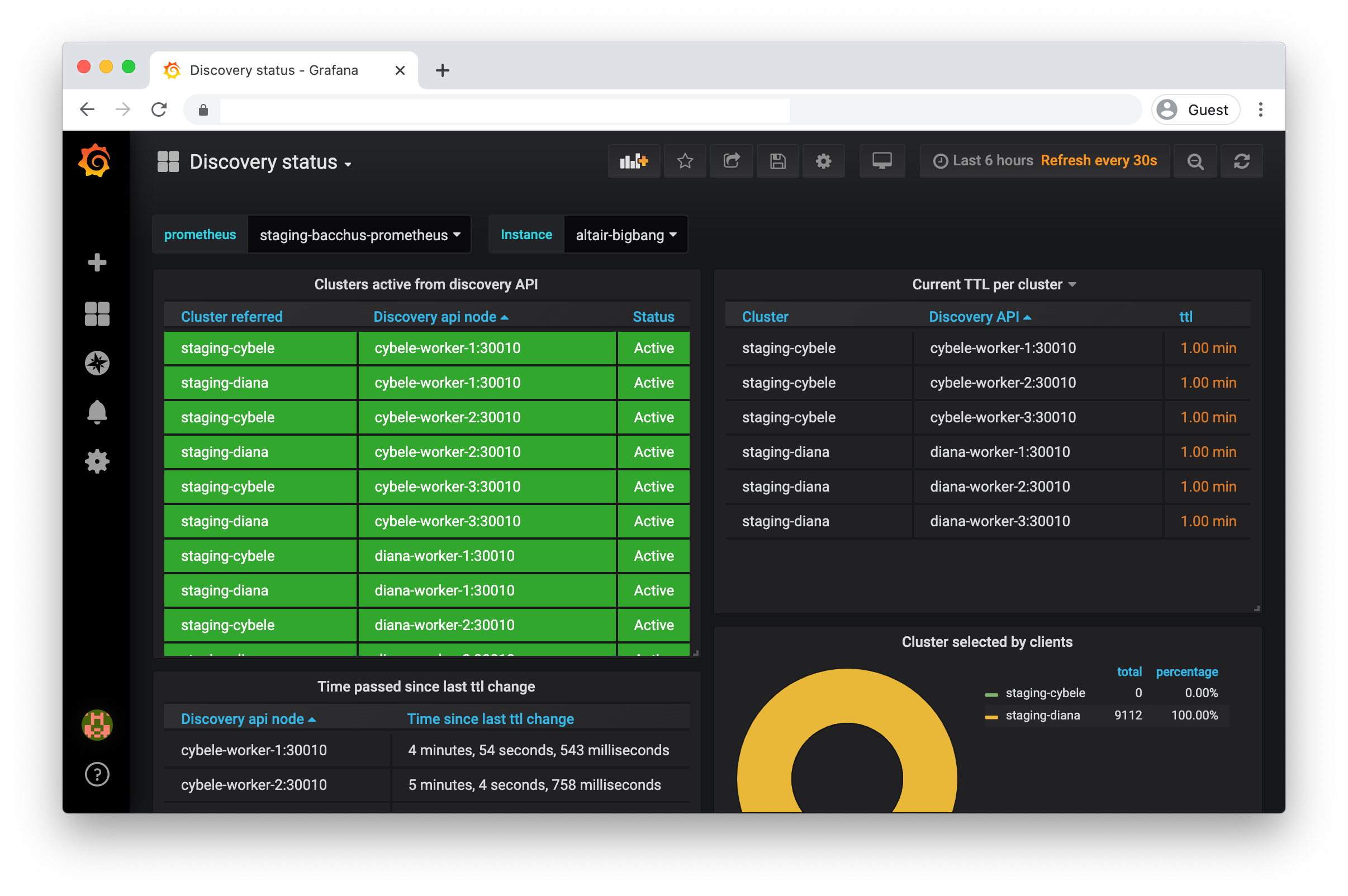
Task: Open Dashboards menu in sidebar
Action: coord(97,314)
